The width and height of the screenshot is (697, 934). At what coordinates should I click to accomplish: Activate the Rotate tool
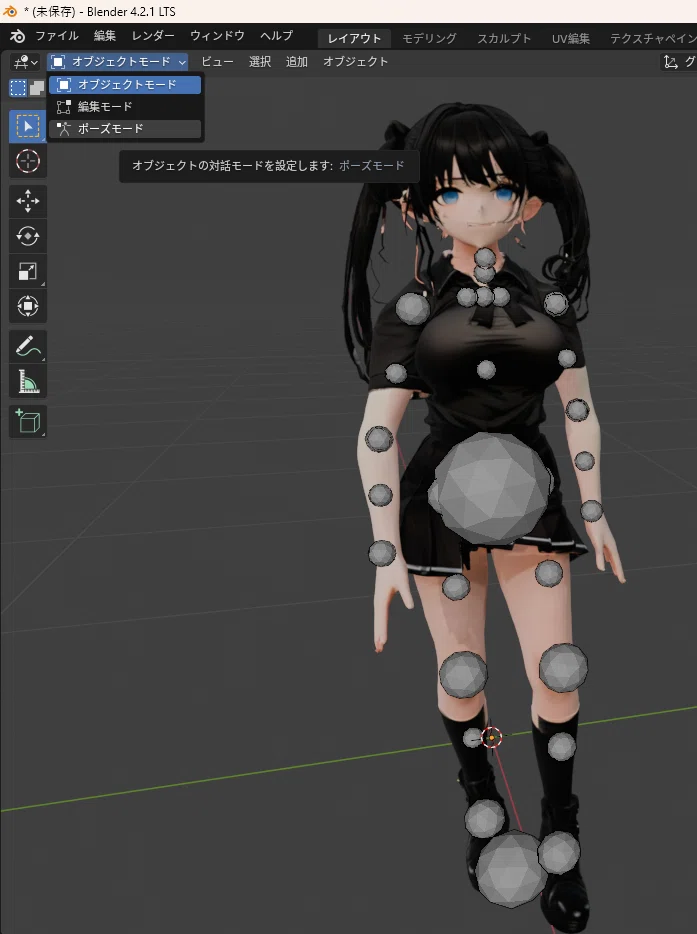(27, 236)
